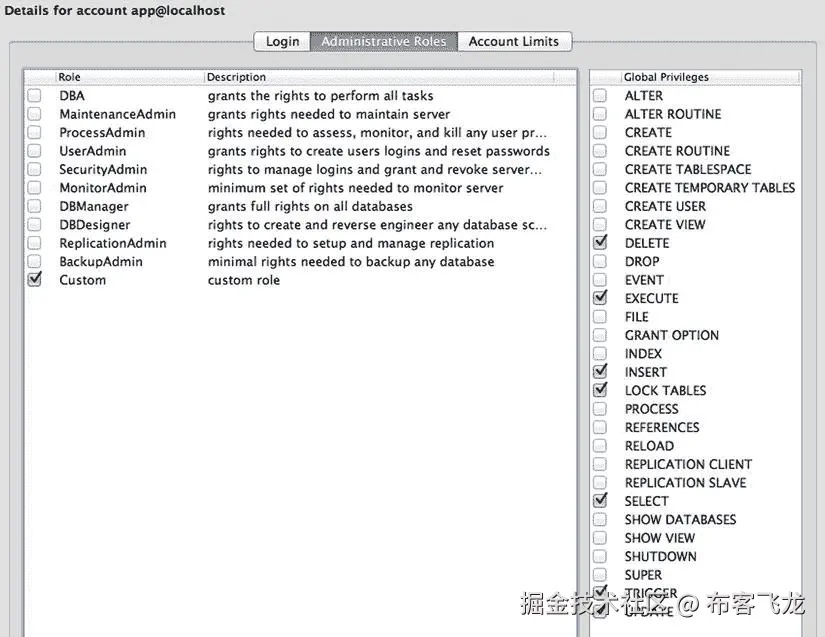This screenshot has width=825, height=637.
Task: Select the Administrative Roles tab
Action: pos(384,42)
